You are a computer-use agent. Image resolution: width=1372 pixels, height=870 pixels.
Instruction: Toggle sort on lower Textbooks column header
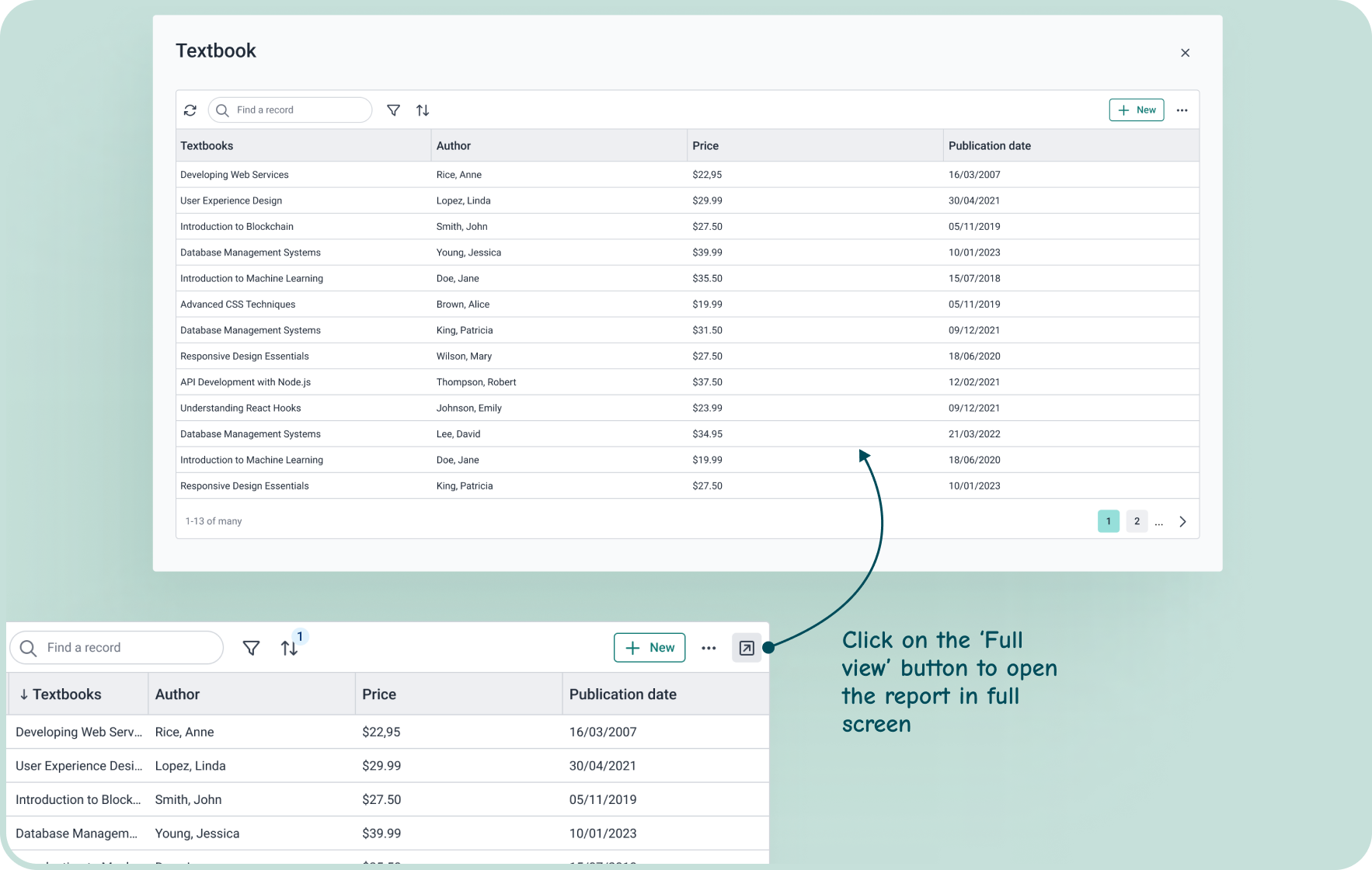click(x=66, y=694)
